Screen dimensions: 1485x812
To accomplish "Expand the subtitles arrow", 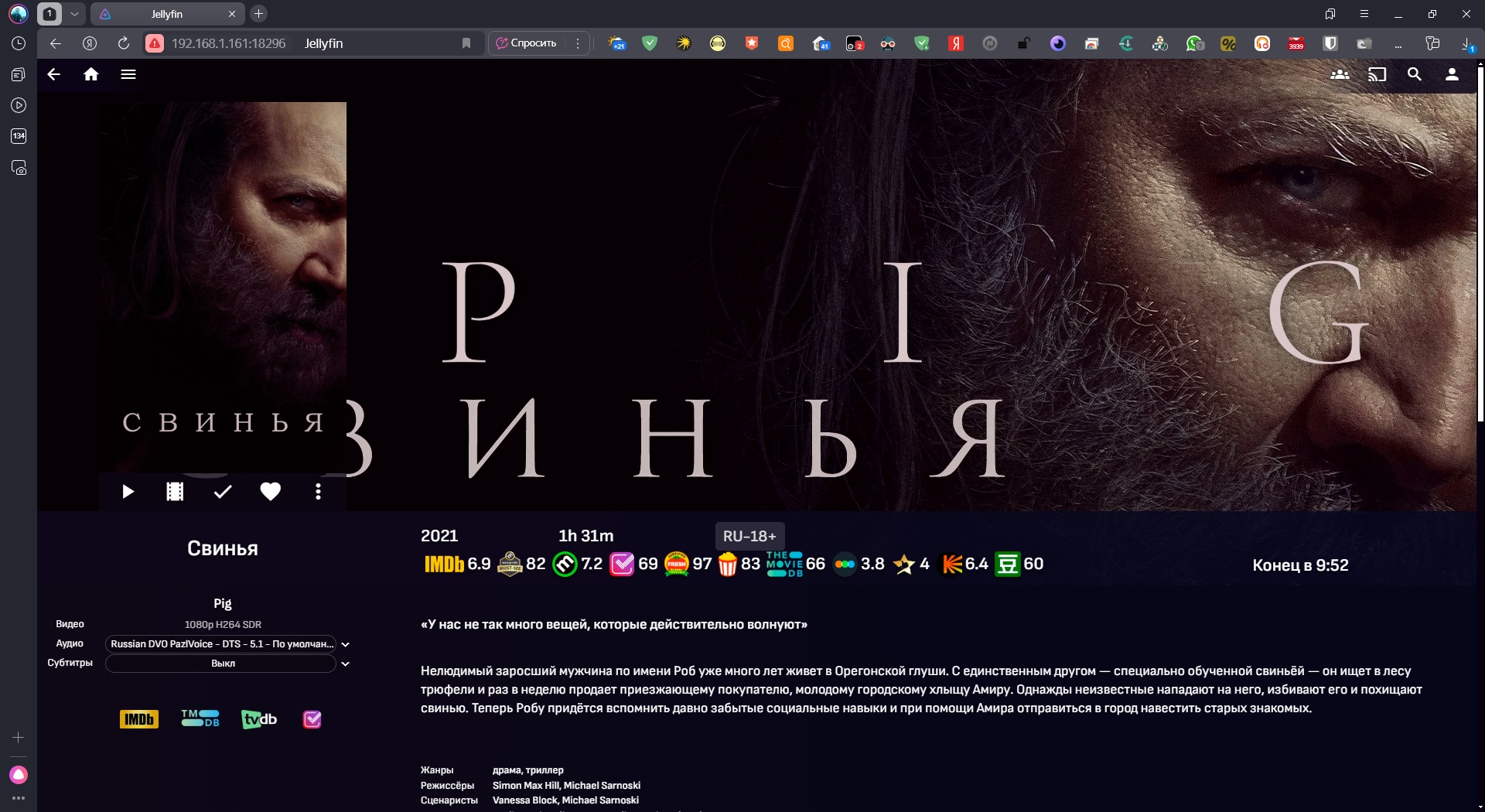I will [346, 664].
